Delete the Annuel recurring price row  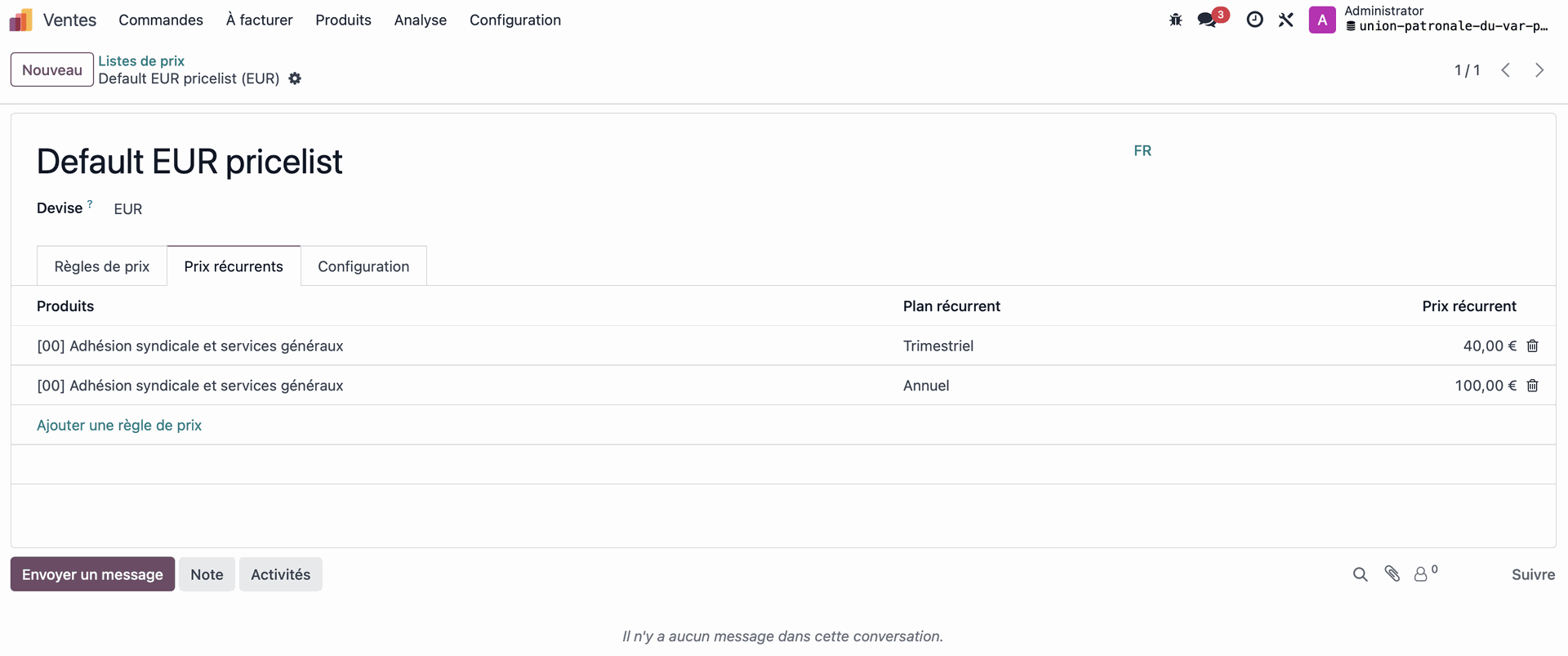(1532, 386)
